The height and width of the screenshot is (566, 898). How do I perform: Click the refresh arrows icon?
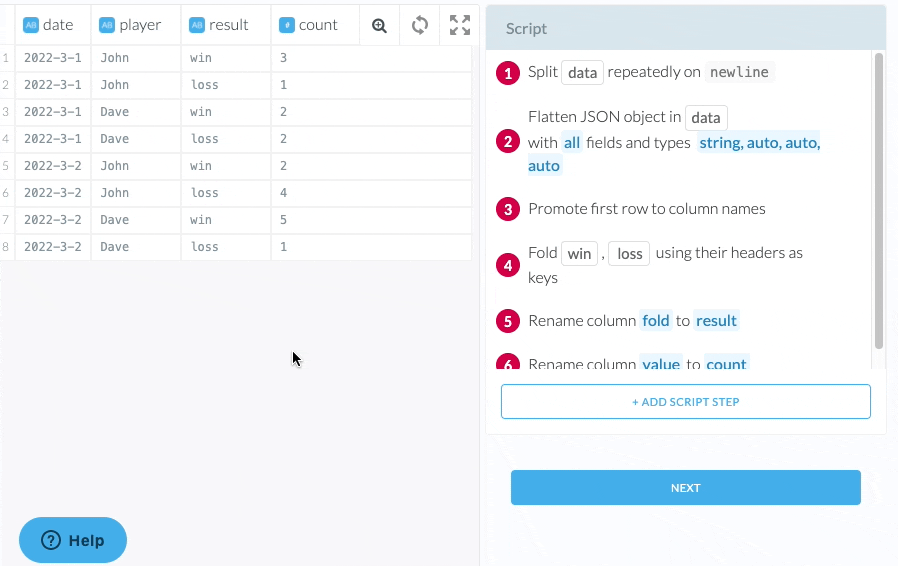420,26
